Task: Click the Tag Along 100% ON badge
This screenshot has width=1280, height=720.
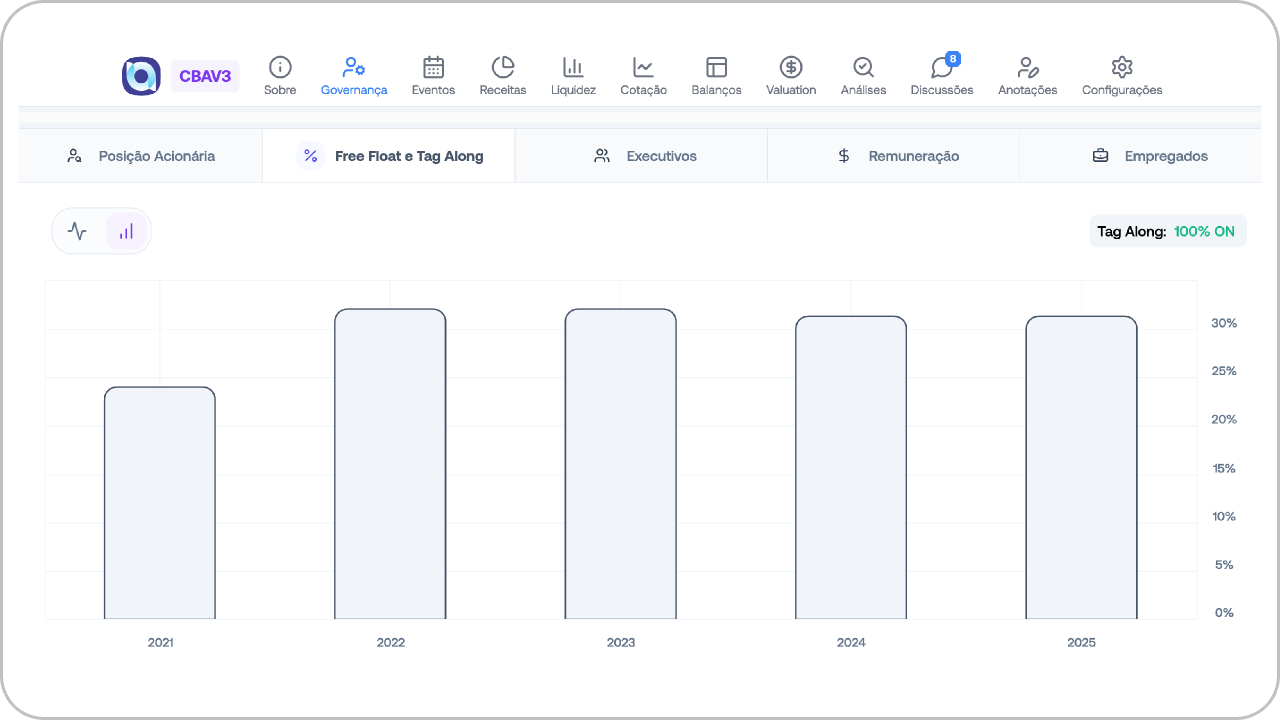Action: (x=1168, y=231)
